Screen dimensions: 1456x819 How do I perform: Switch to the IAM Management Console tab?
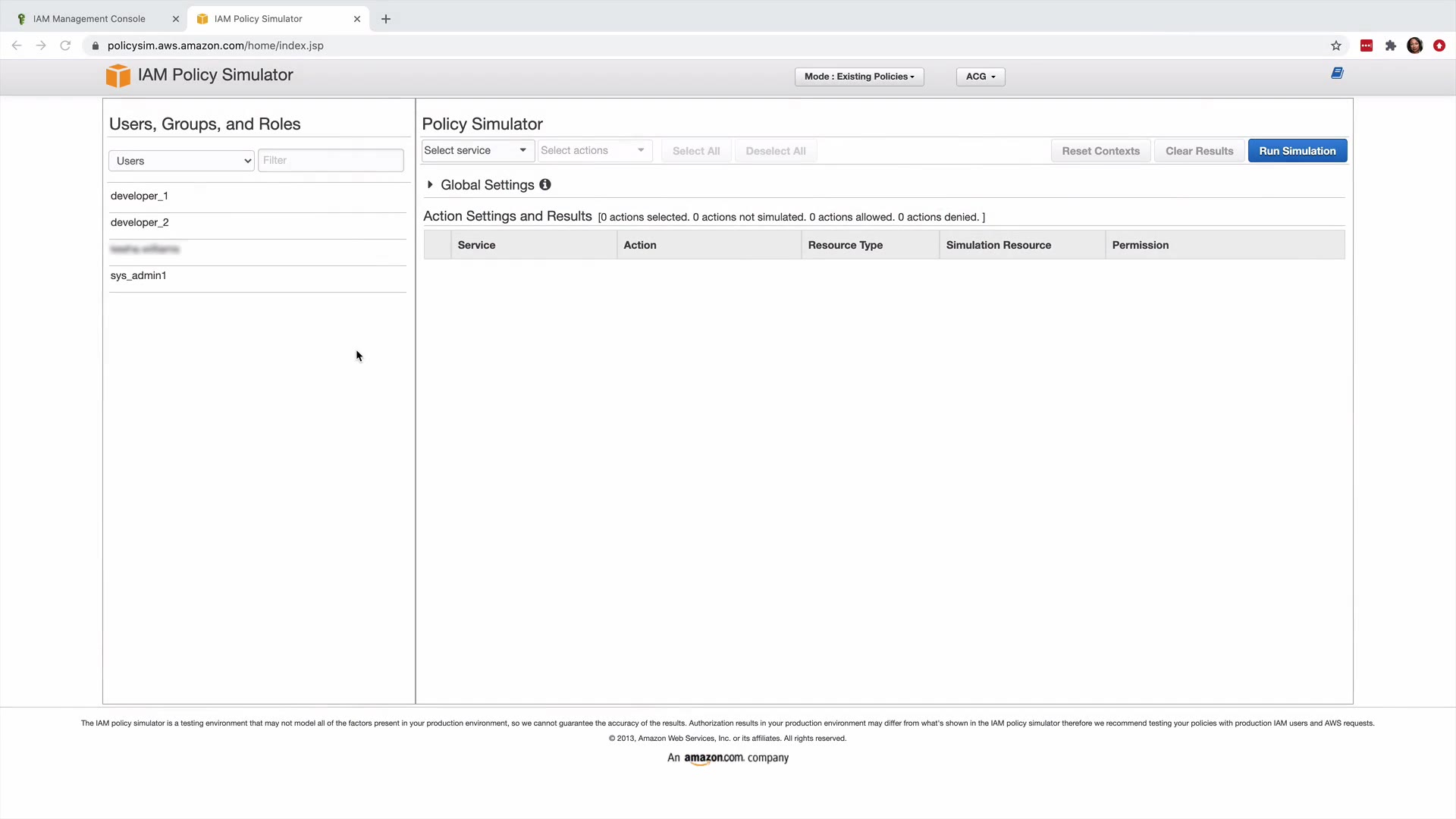point(89,19)
